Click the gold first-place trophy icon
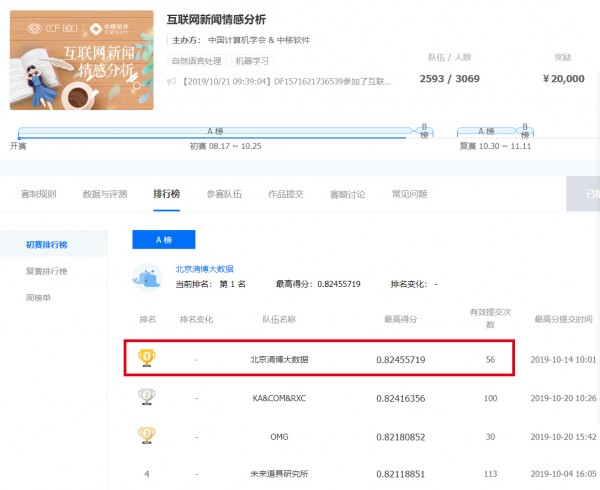The height and width of the screenshot is (490, 600). coord(147,358)
